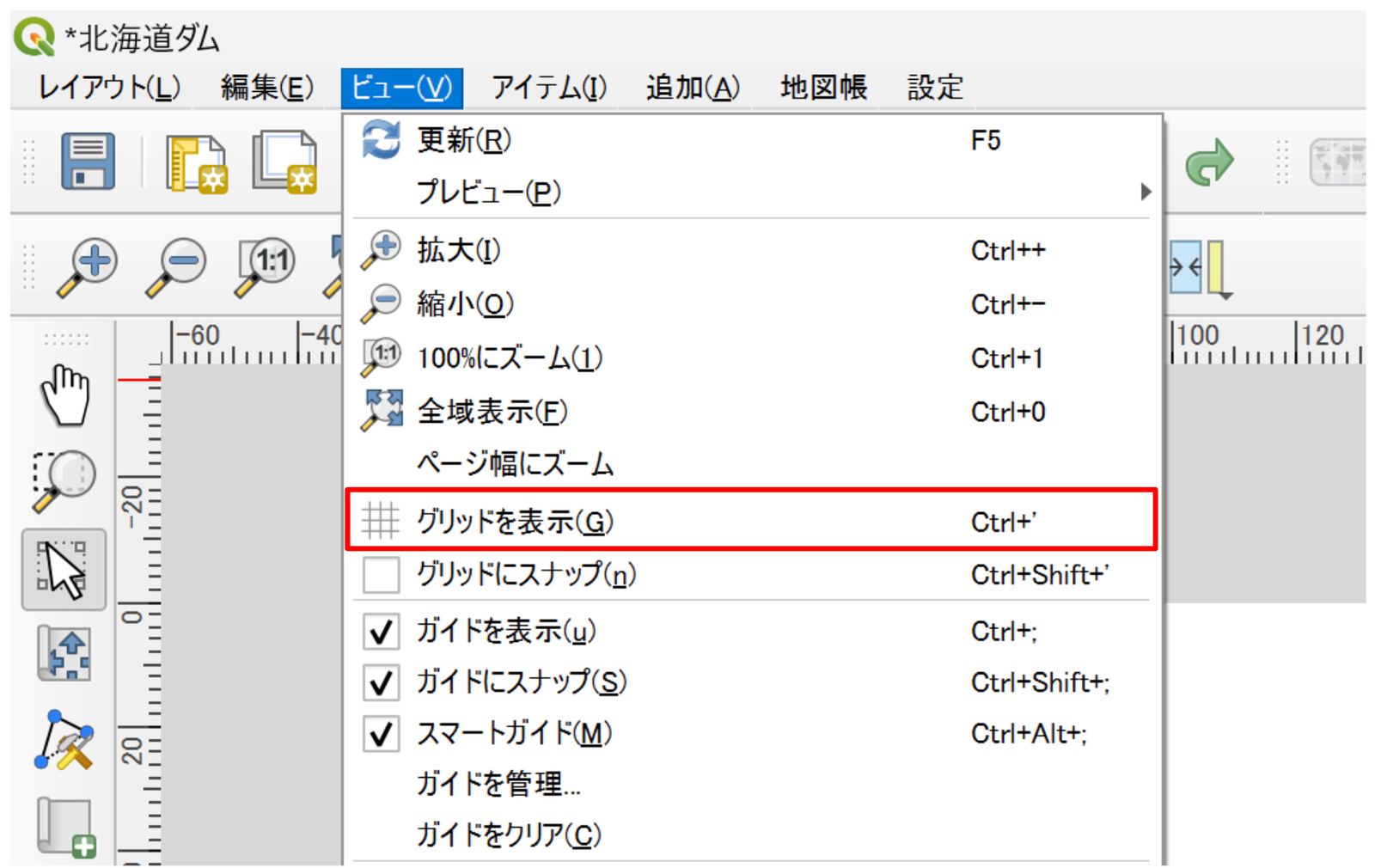Click the zoom out magnifier toolbar icon

click(x=176, y=266)
